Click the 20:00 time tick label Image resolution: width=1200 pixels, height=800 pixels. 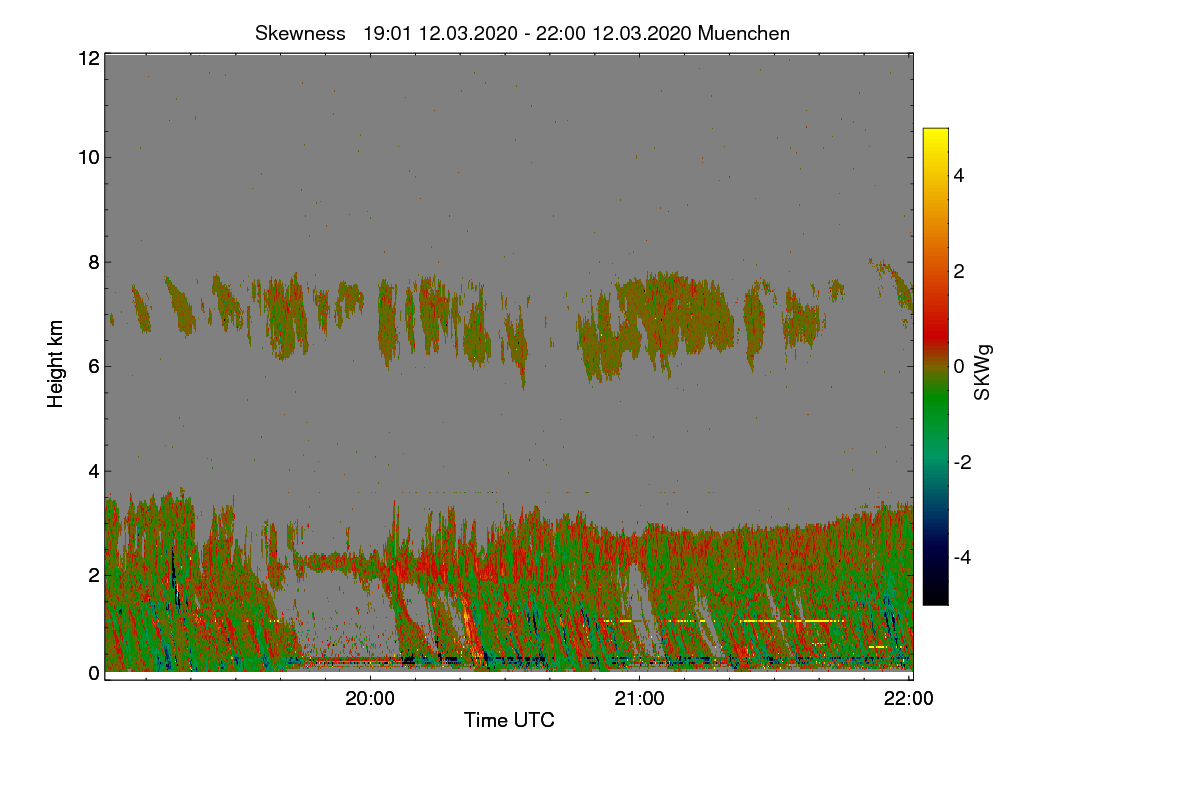(x=370, y=699)
